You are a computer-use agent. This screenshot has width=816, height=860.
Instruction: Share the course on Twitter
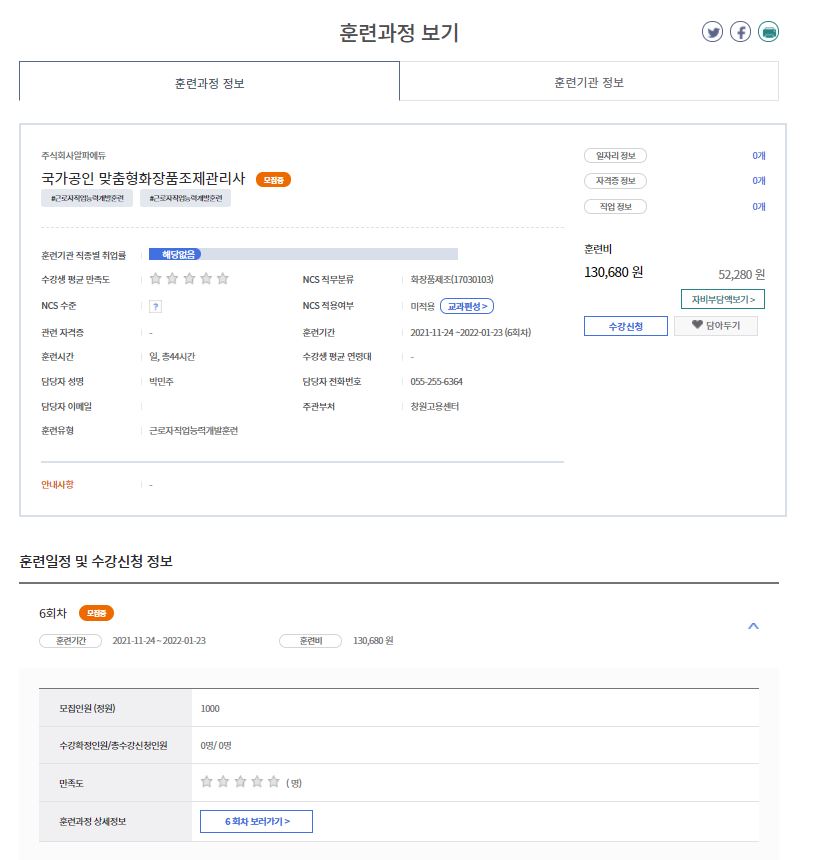[712, 32]
